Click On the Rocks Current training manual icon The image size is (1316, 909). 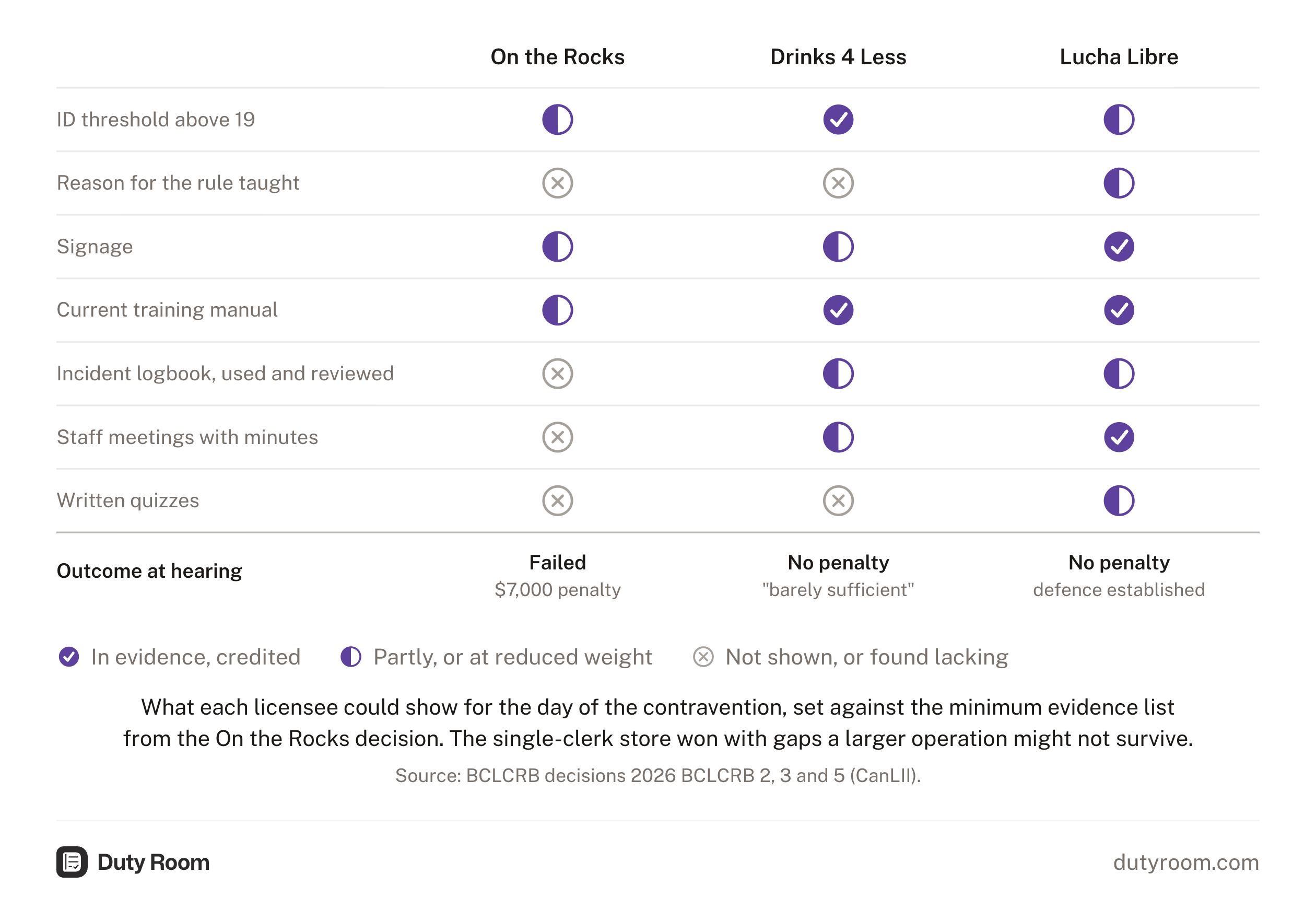point(557,310)
